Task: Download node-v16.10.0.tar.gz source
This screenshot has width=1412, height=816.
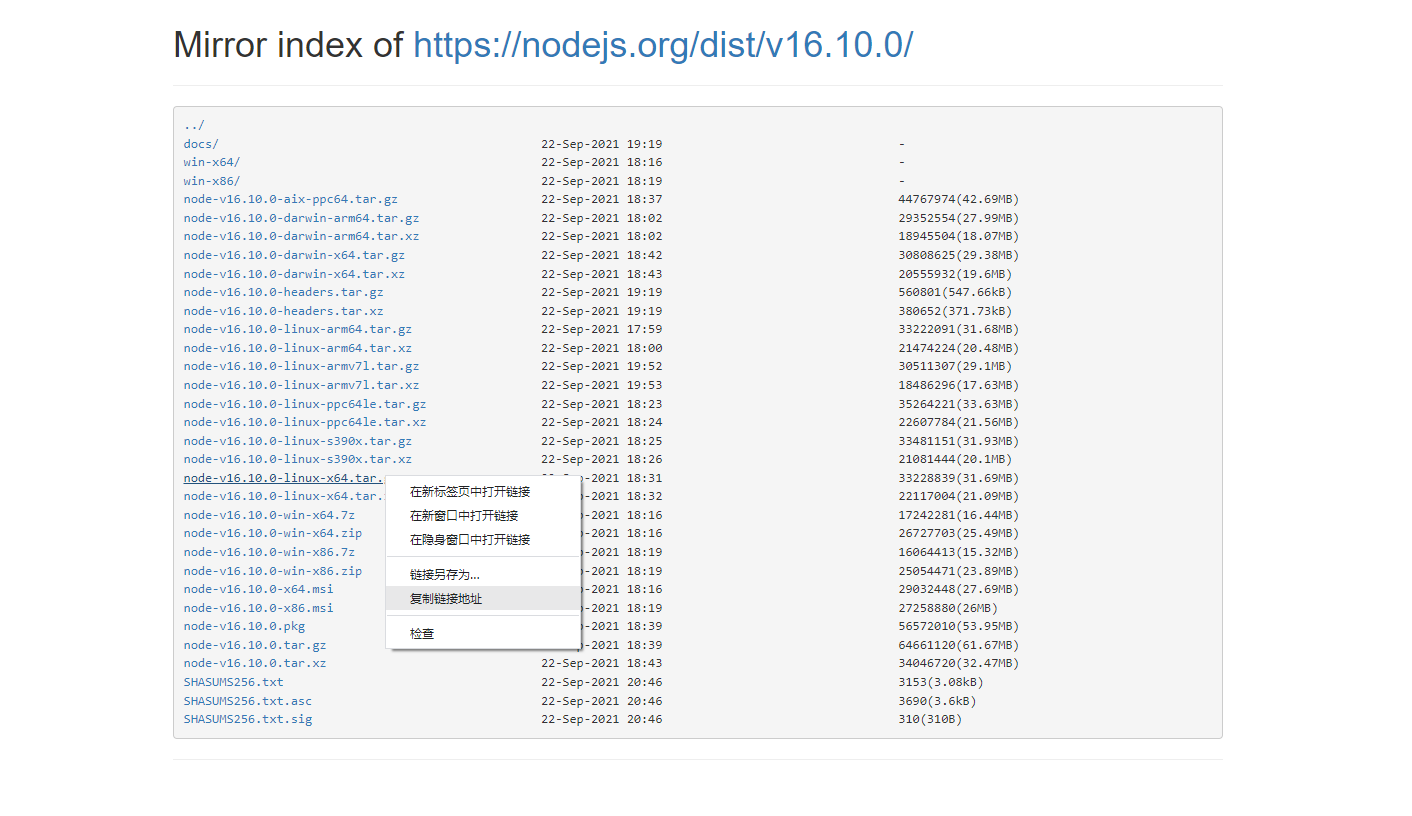Action: (x=255, y=645)
